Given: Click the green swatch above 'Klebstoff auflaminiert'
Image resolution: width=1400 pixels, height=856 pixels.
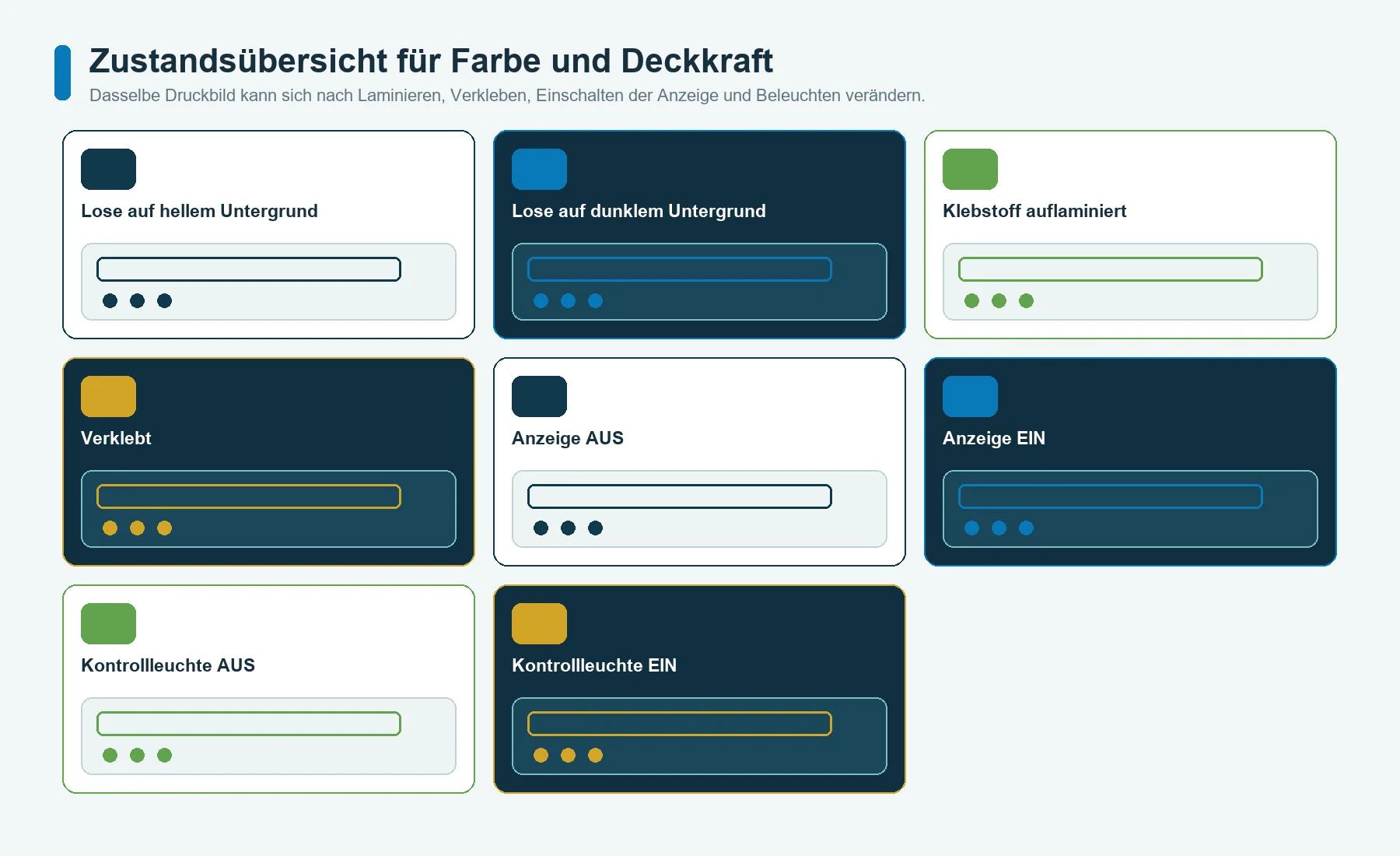Looking at the screenshot, I should tap(970, 169).
